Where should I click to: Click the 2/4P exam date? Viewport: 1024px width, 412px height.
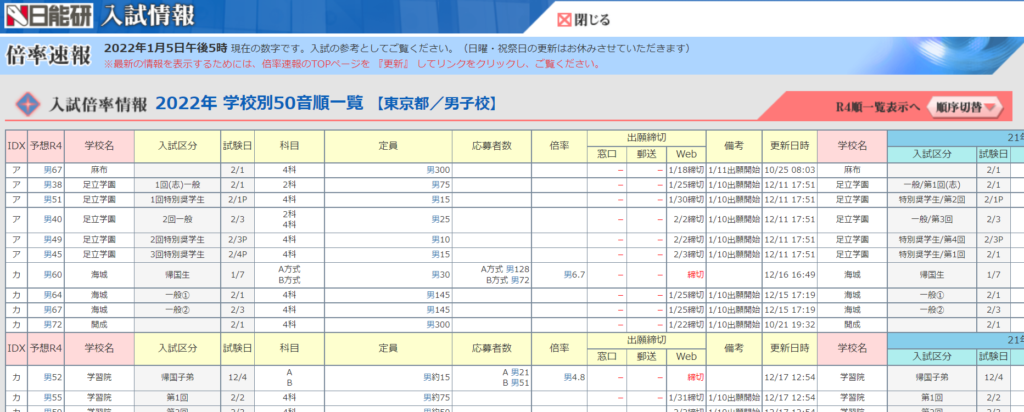pos(238,253)
